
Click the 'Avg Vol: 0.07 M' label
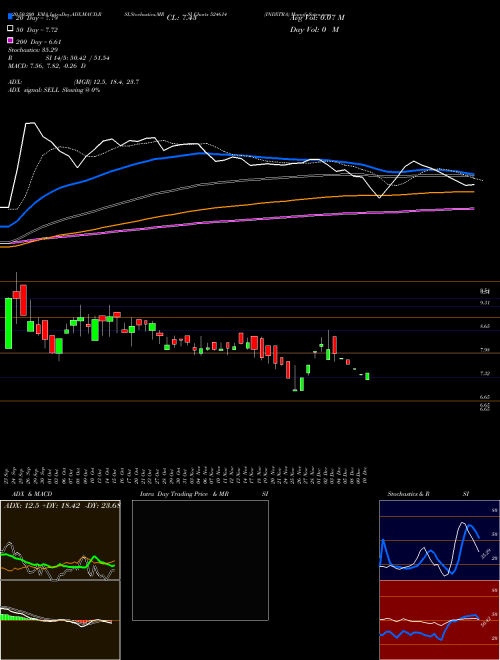[x=317, y=18]
